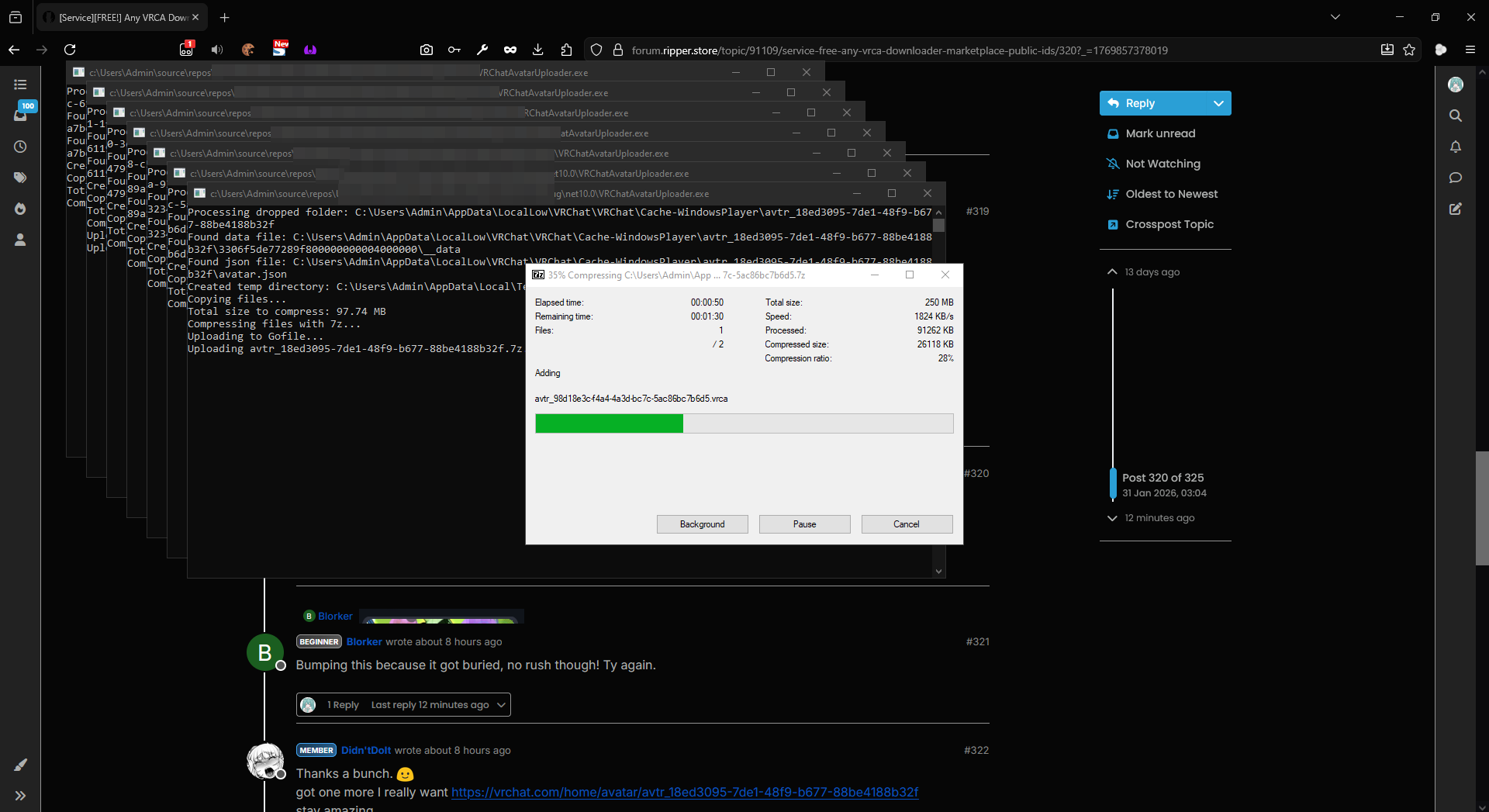Open forum search magnifier icon
Image resolution: width=1489 pixels, height=812 pixels.
pyautogui.click(x=1456, y=116)
